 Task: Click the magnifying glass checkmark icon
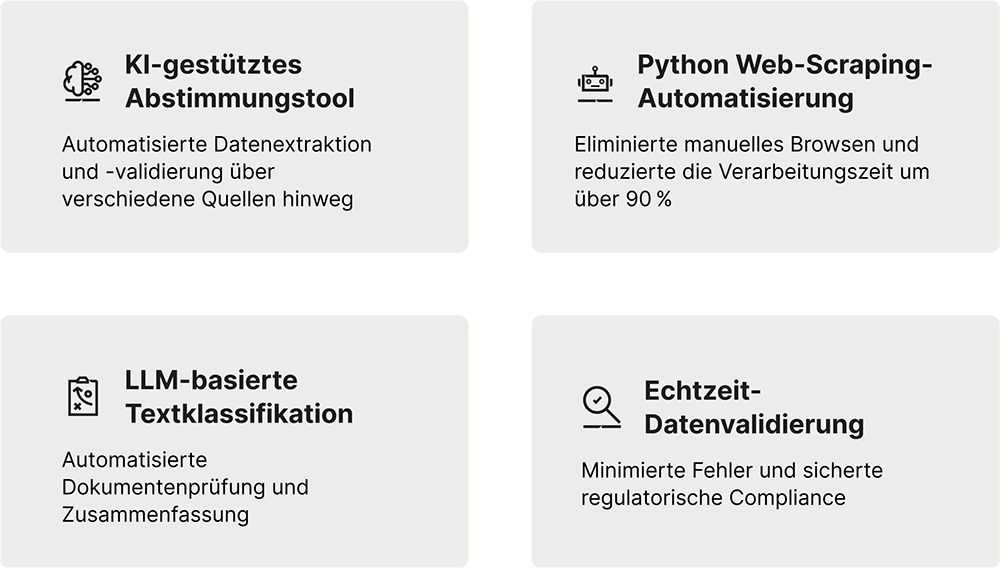point(601,407)
